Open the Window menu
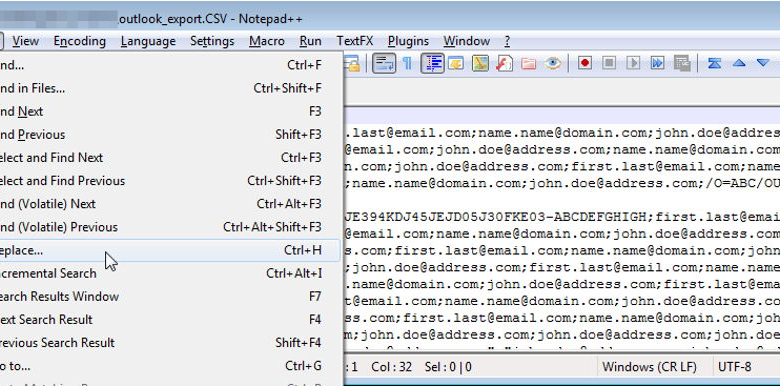Viewport: 780px width, 386px height. click(467, 41)
